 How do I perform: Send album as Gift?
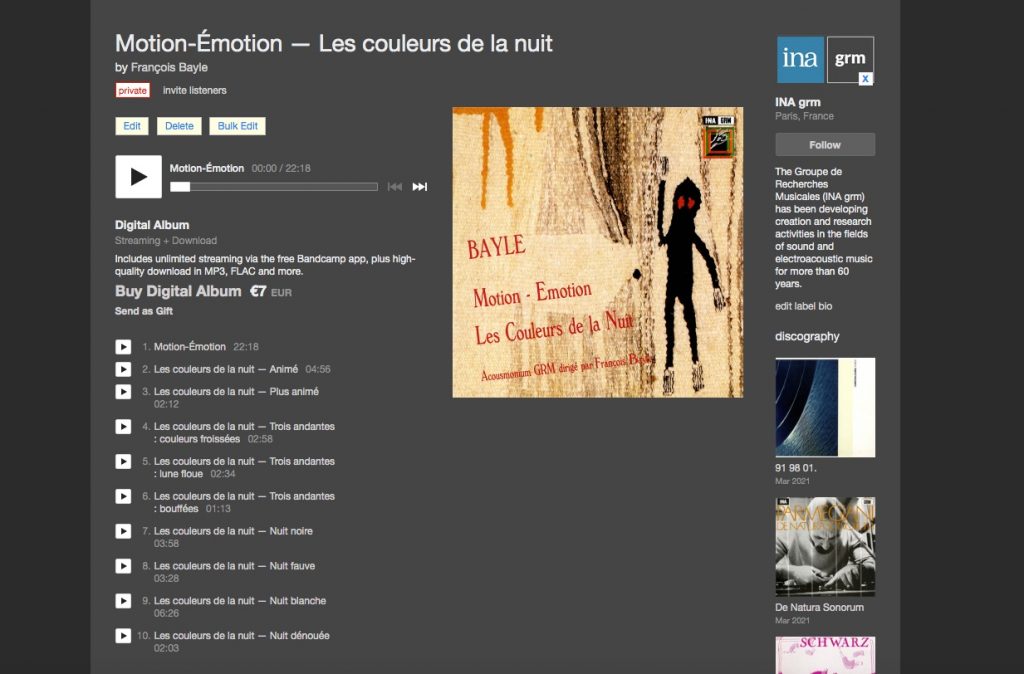144,311
